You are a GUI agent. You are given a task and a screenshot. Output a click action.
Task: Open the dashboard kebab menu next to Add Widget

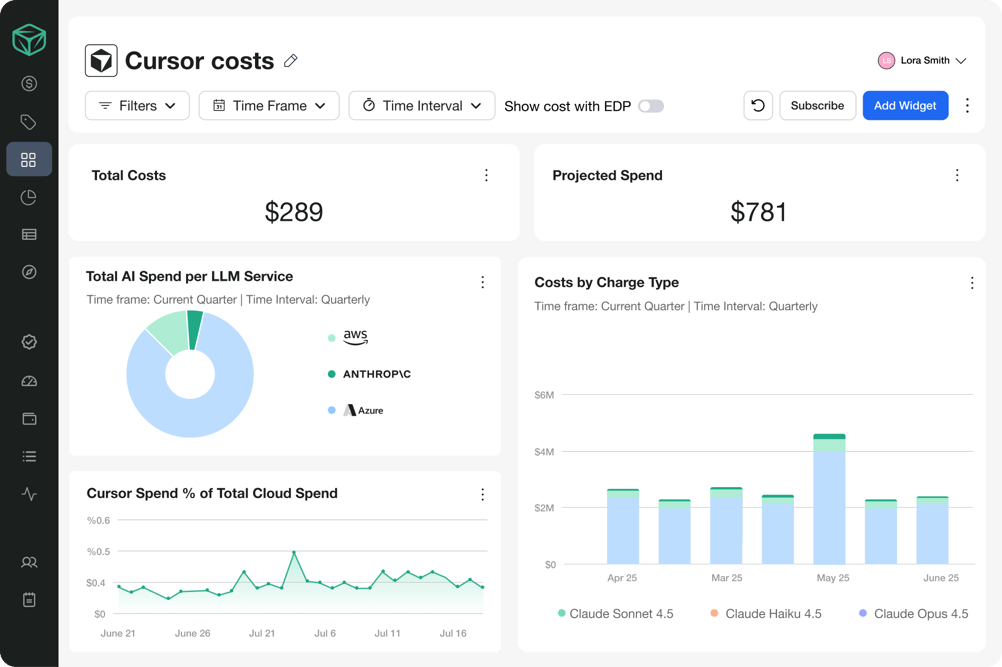967,105
